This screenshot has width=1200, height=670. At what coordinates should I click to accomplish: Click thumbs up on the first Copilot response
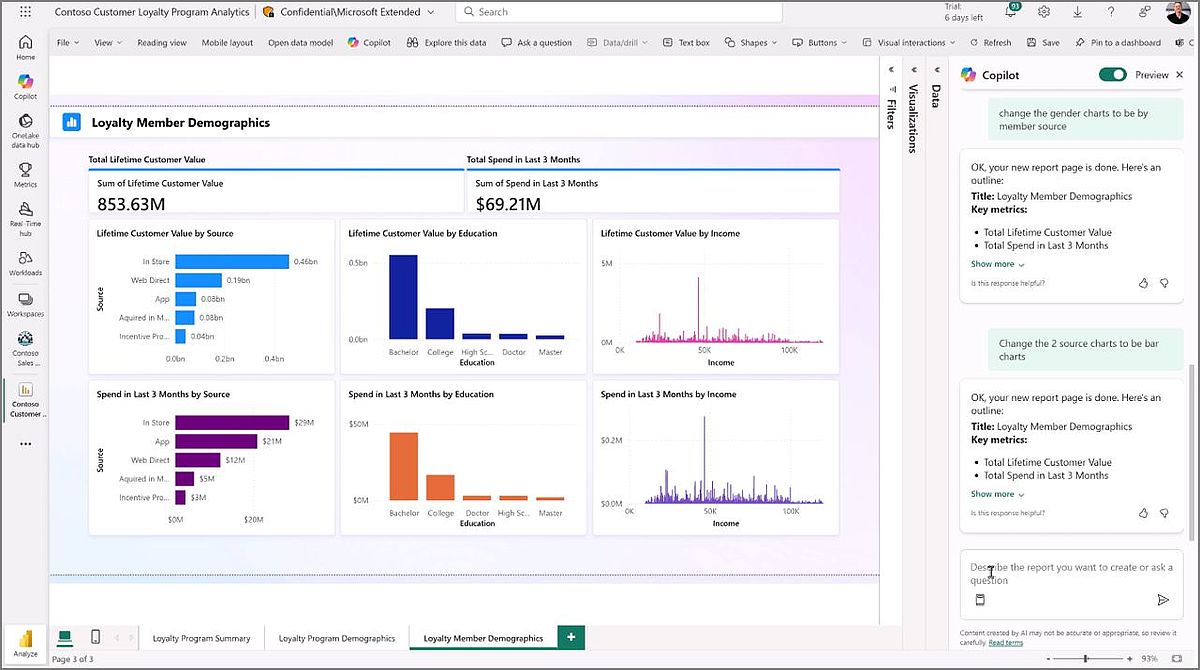1143,283
